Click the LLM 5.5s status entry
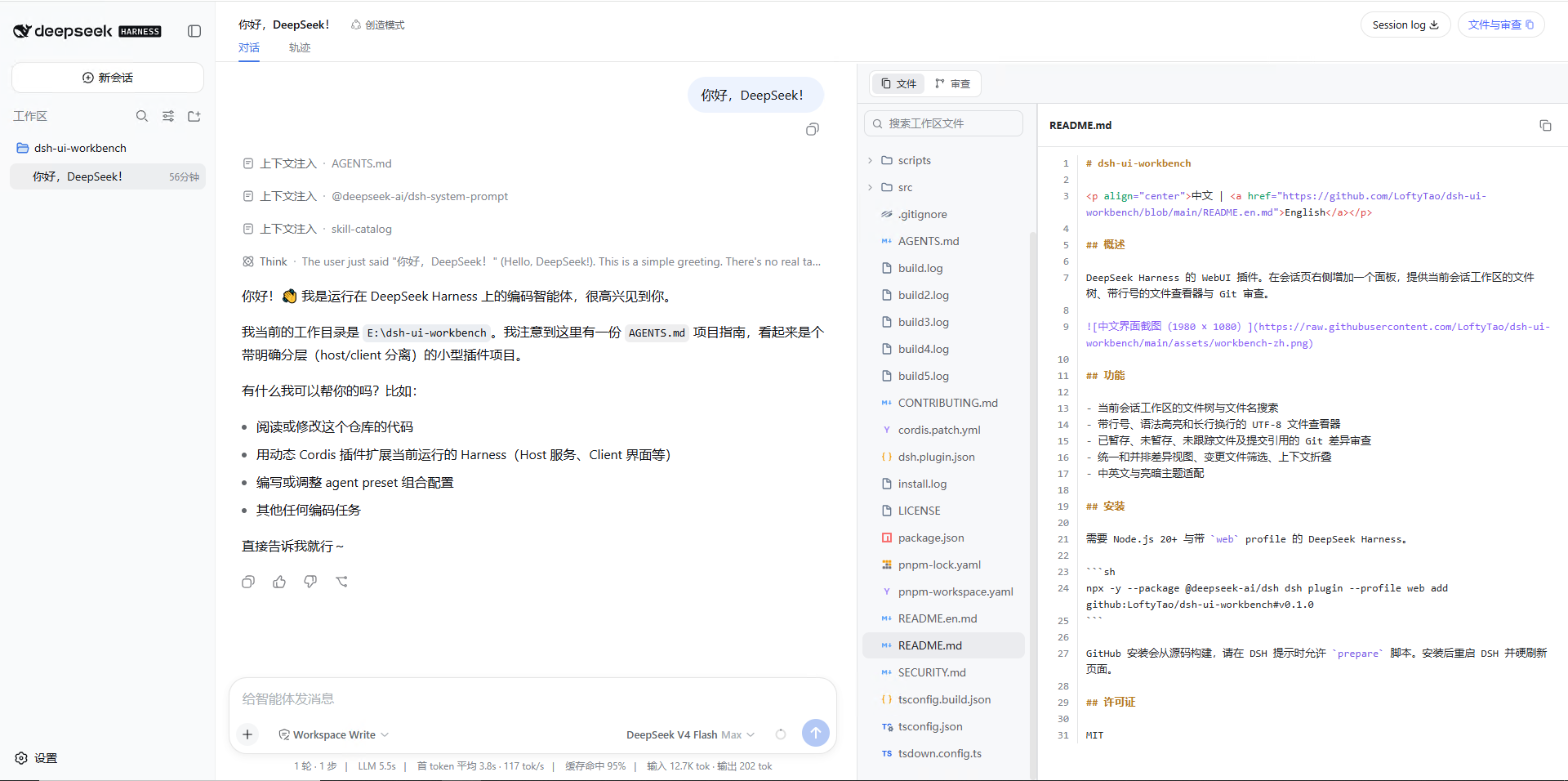This screenshot has width=1568, height=781. pyautogui.click(x=376, y=766)
